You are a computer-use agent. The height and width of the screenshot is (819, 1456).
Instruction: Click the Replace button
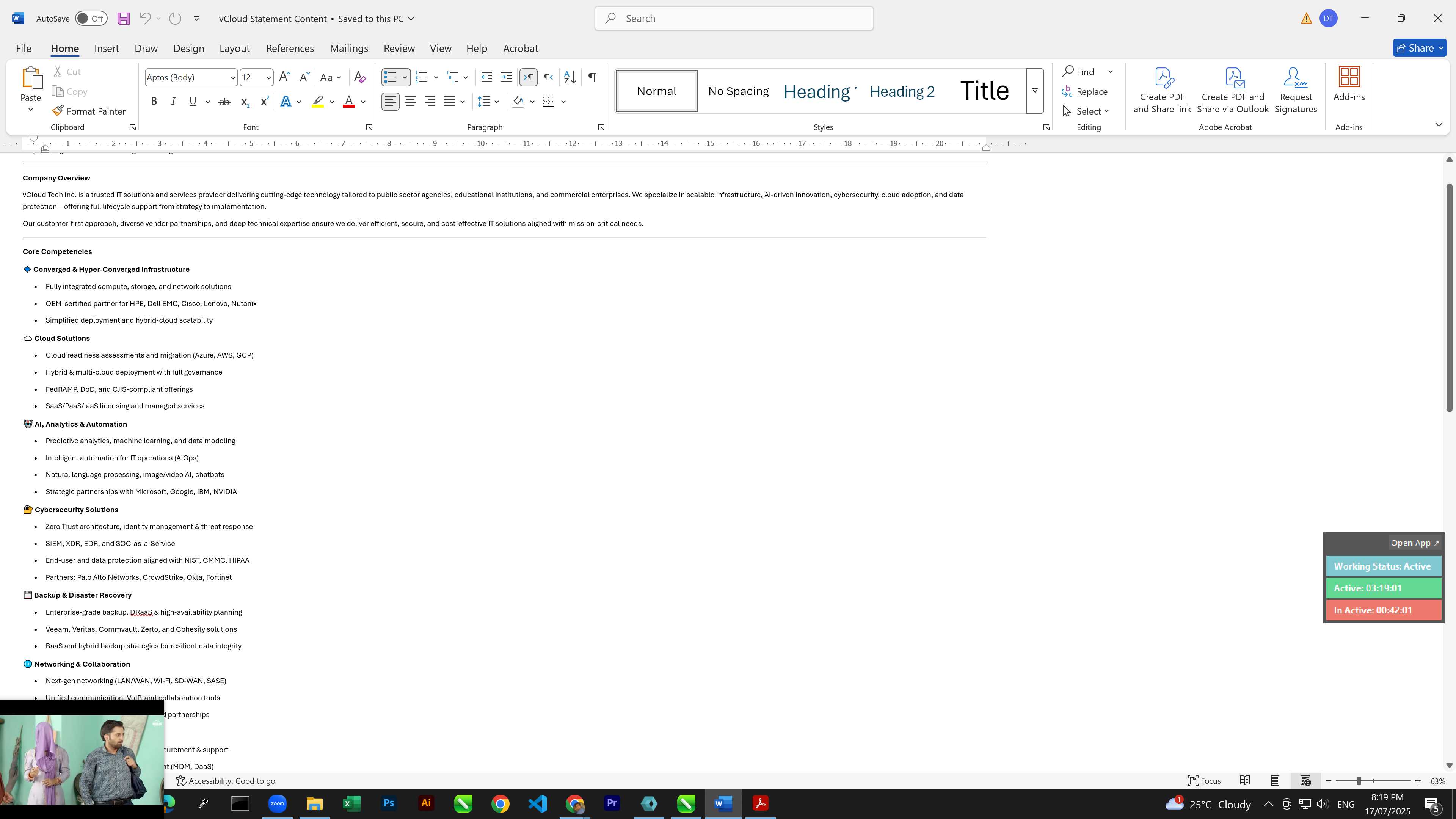click(1085, 91)
